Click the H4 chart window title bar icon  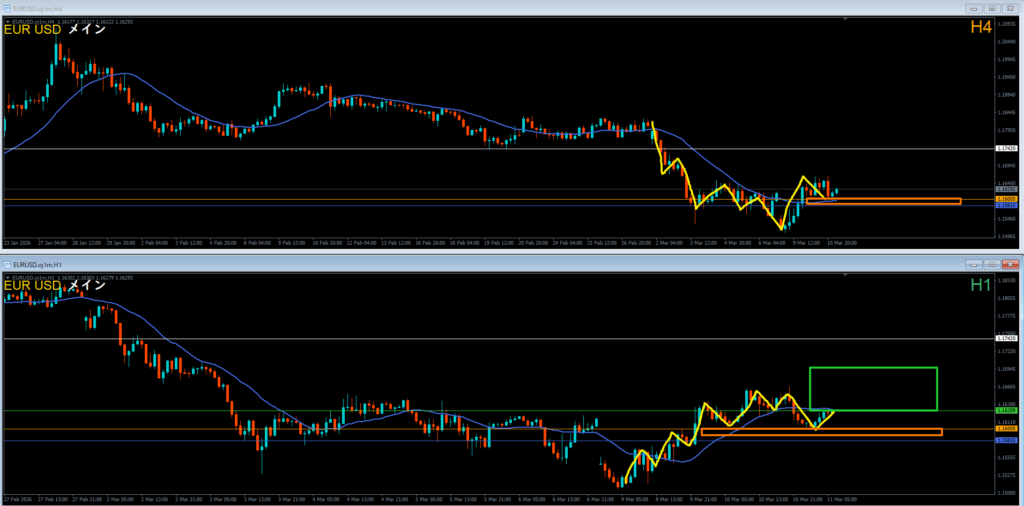7,8
